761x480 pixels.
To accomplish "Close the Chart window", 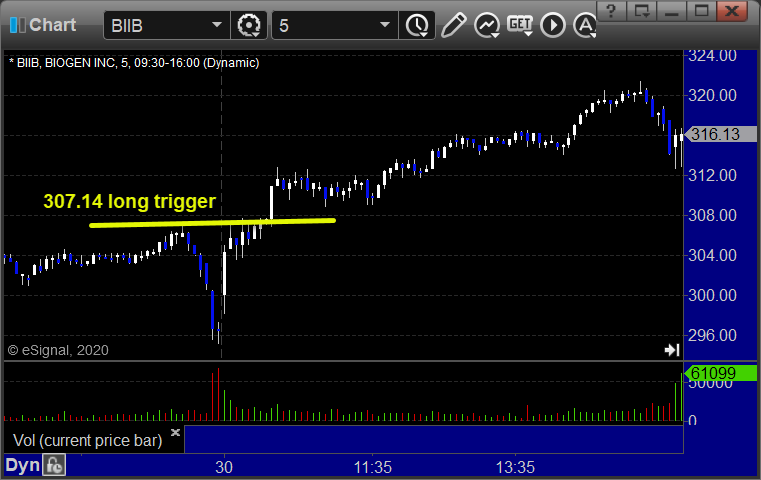I will click(x=731, y=11).
